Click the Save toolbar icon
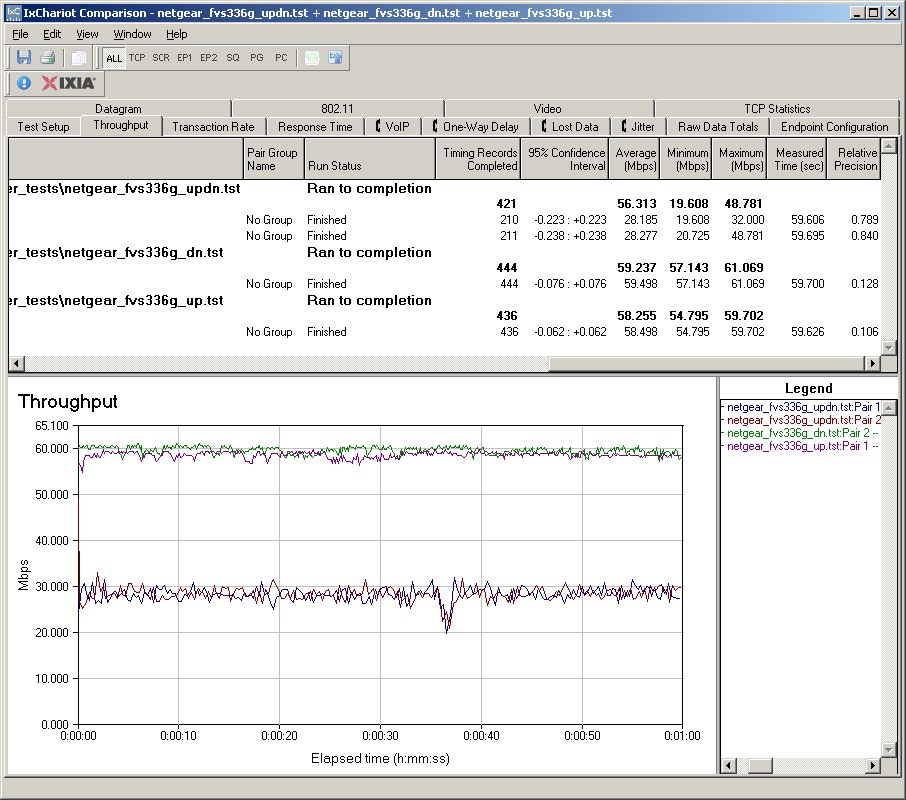This screenshot has height=800, width=906. [24, 58]
